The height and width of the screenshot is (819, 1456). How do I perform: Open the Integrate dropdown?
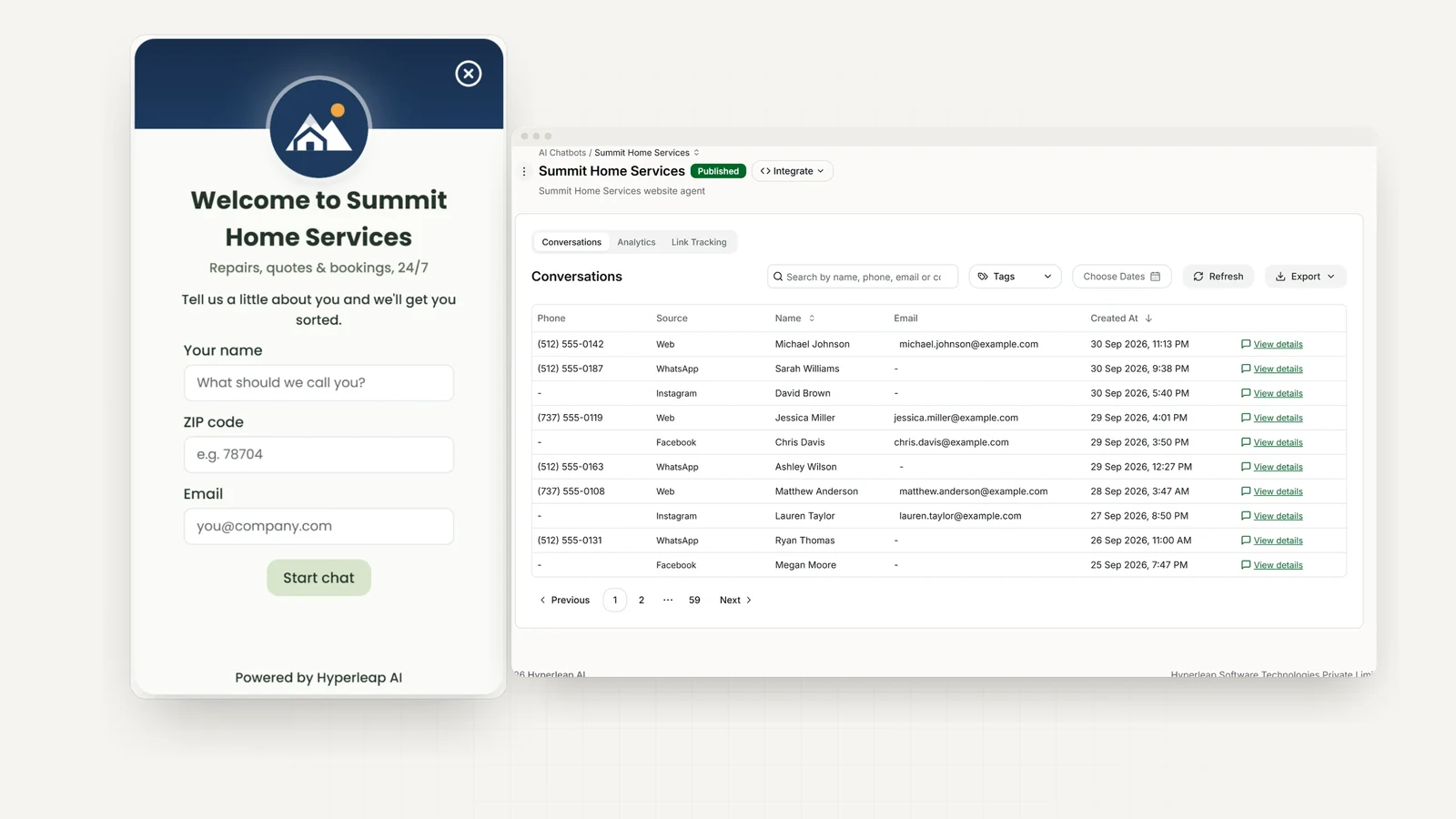point(793,171)
